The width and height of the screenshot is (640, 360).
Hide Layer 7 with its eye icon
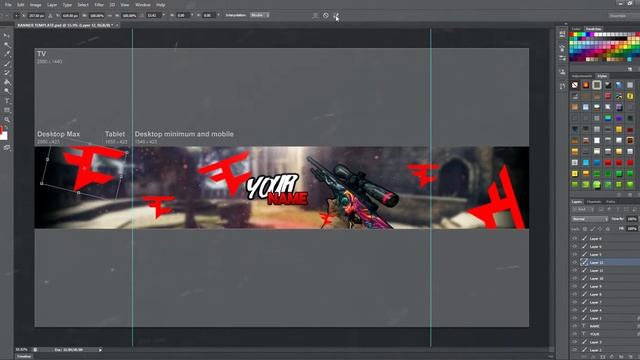[575, 302]
